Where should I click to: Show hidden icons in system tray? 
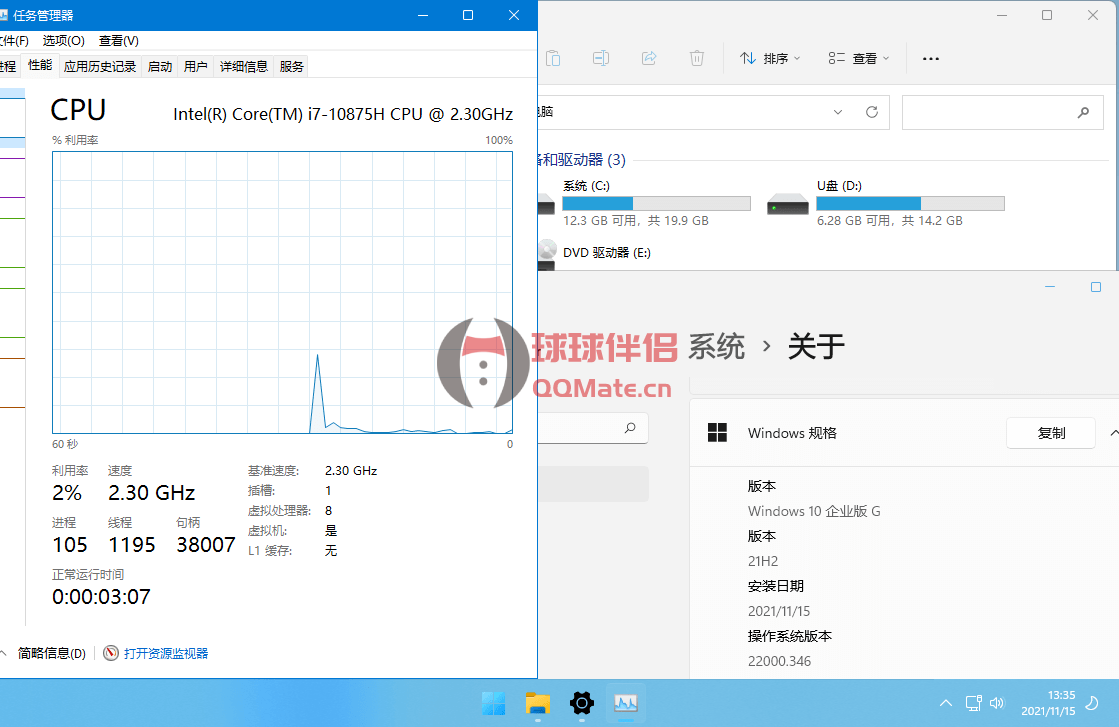946,703
